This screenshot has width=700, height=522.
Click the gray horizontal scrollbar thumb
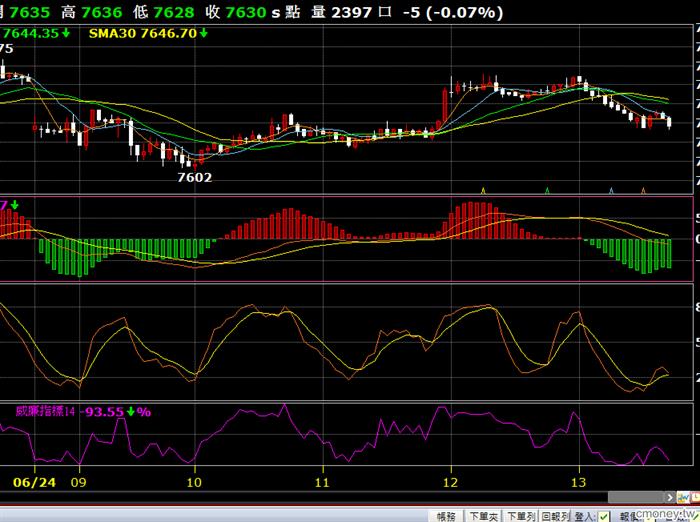click(636, 497)
